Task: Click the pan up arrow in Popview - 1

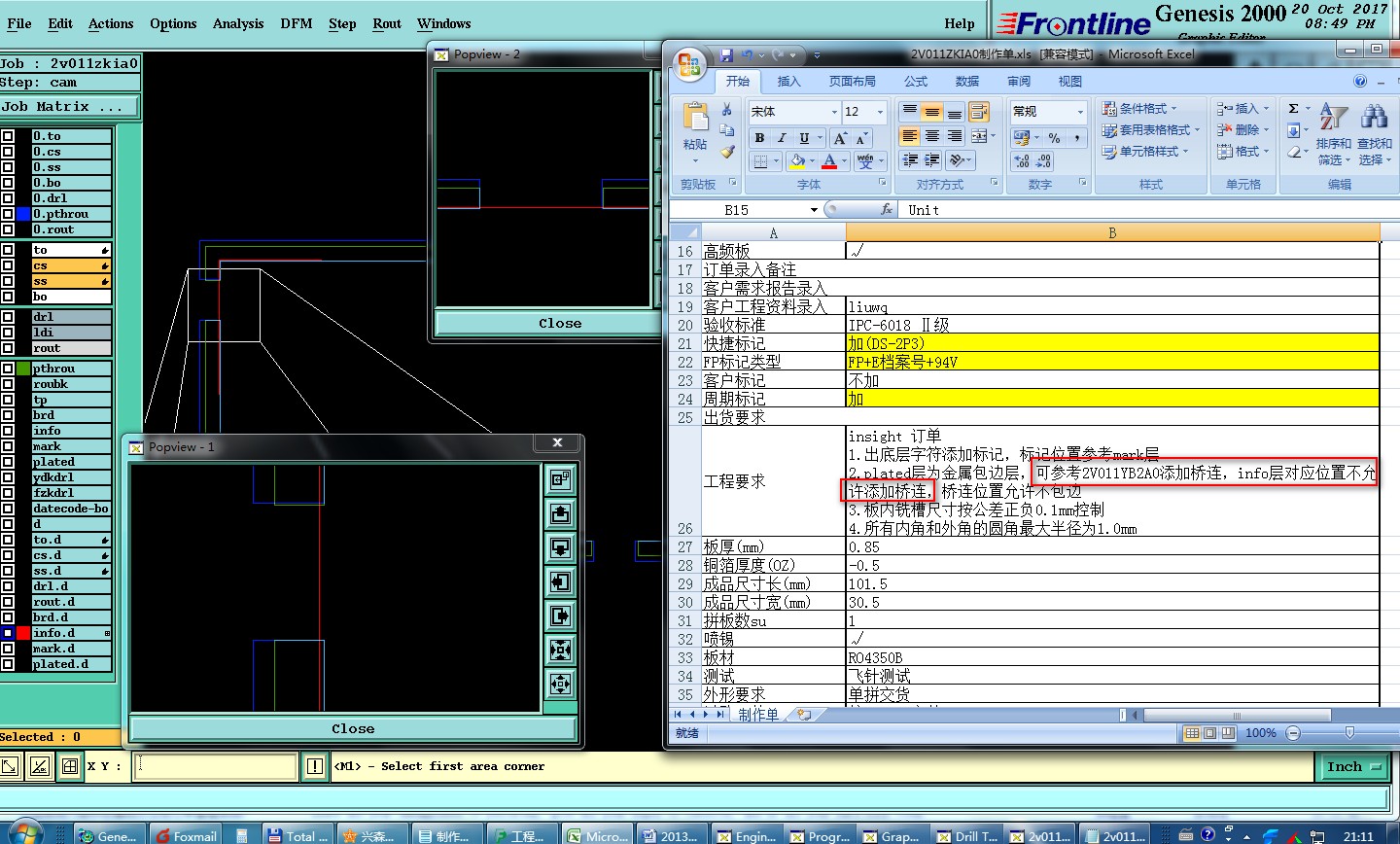Action: pos(561,513)
